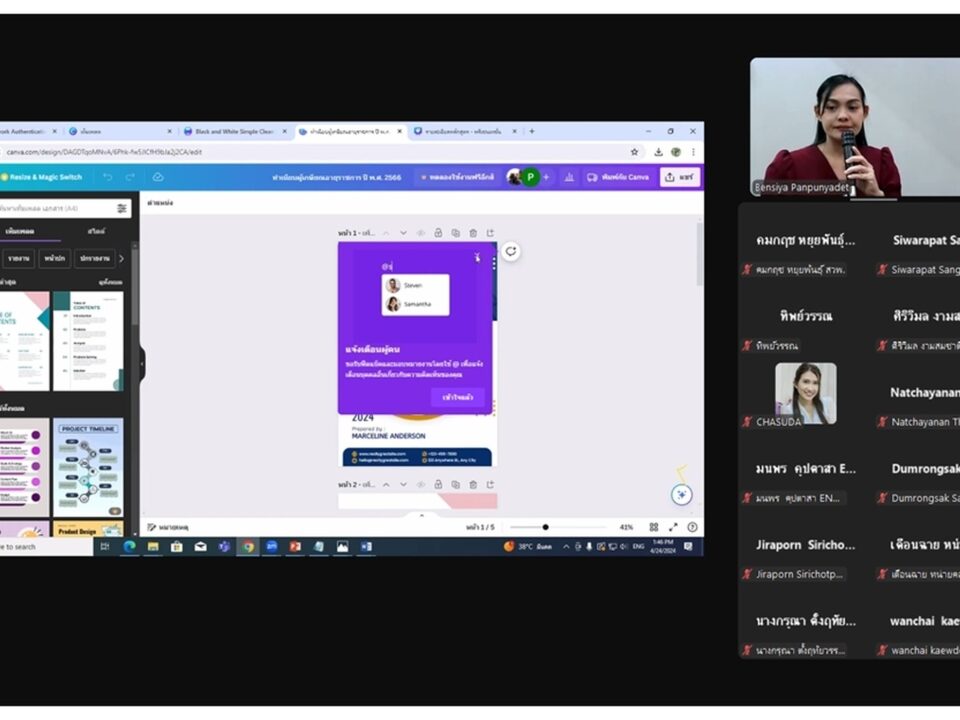Click the refresh circular arrow beside the page
The image size is (960, 720).
coord(511,252)
